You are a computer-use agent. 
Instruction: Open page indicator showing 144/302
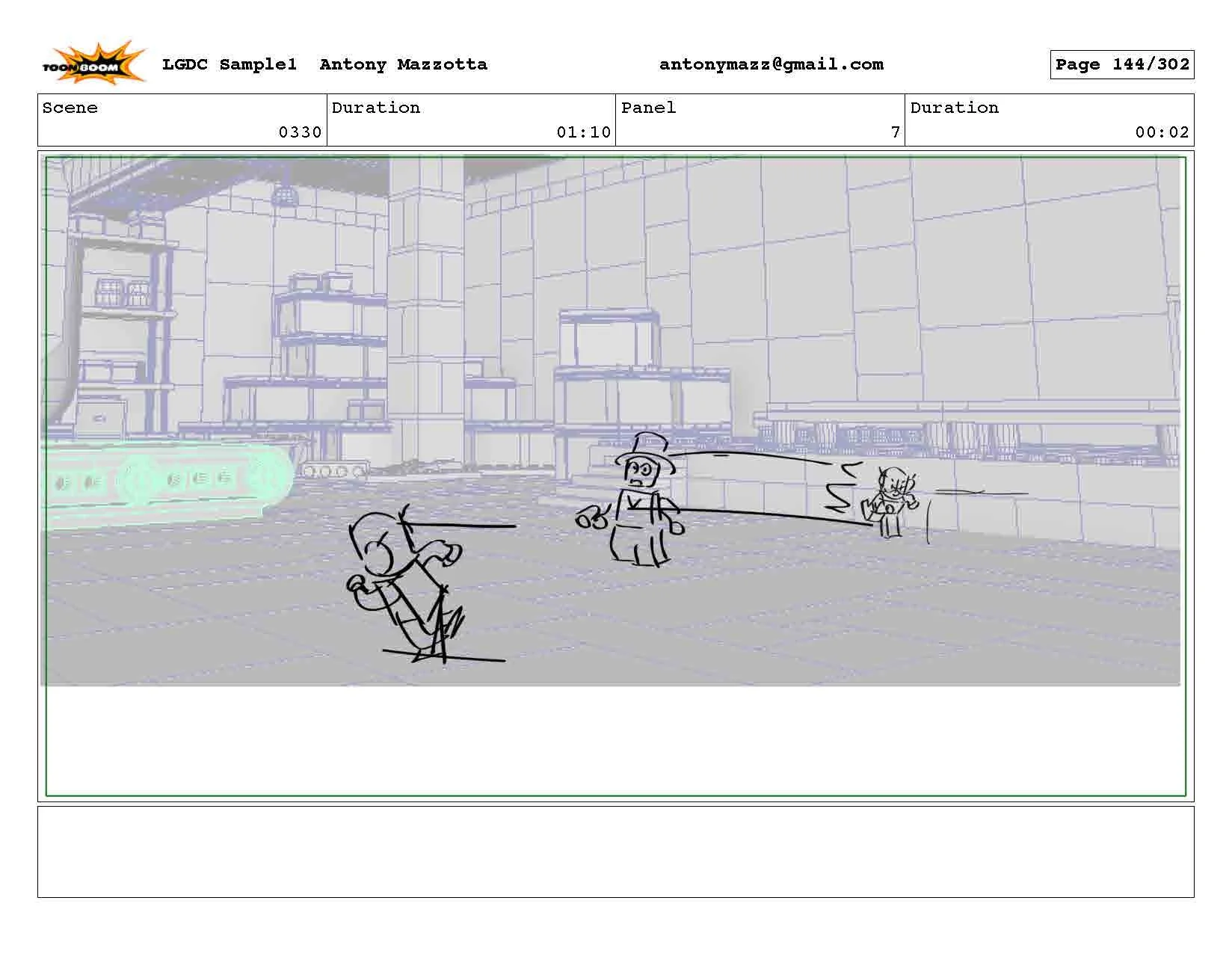[x=1121, y=64]
